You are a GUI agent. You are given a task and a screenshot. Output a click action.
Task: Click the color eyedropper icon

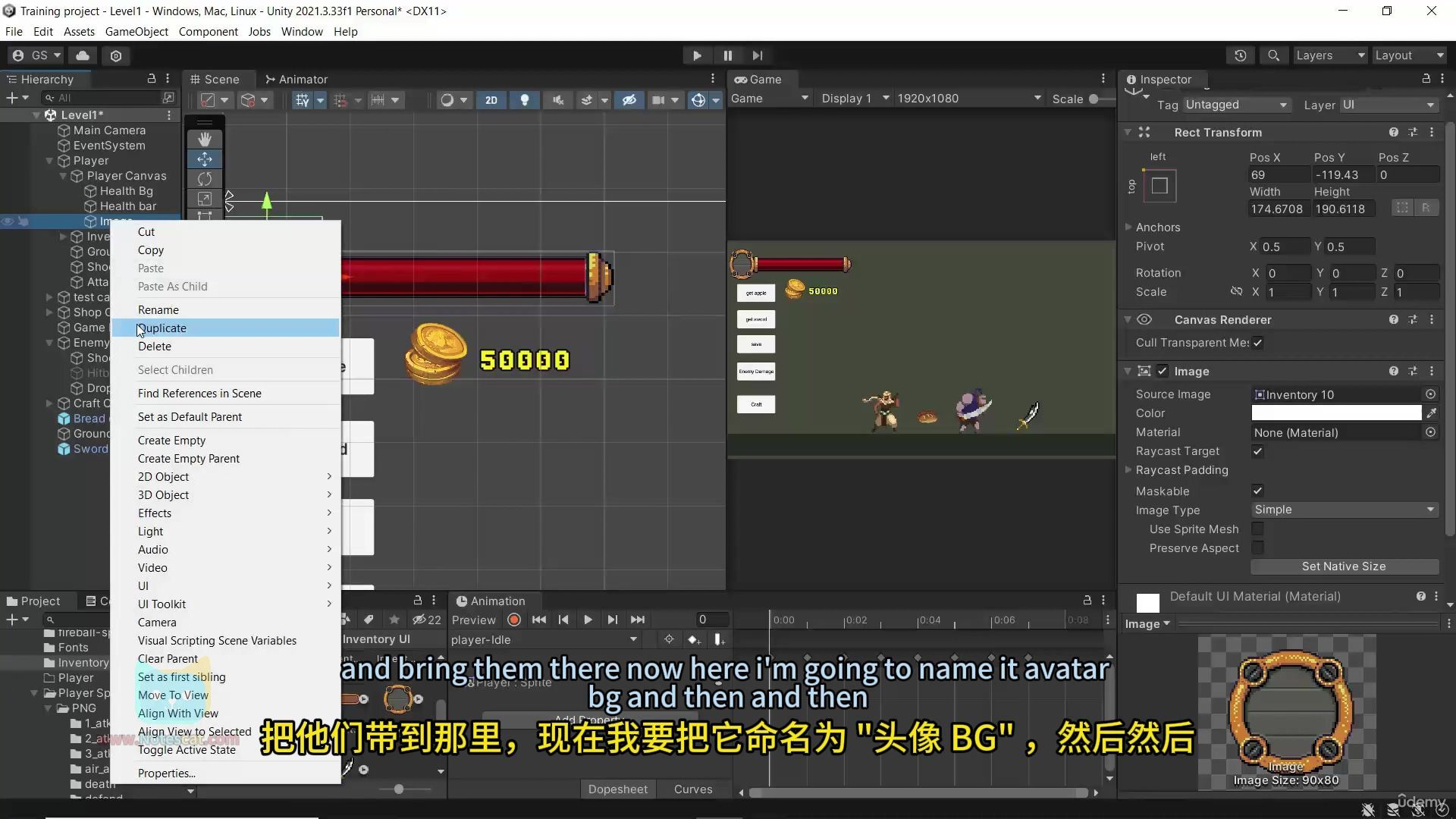[1431, 413]
